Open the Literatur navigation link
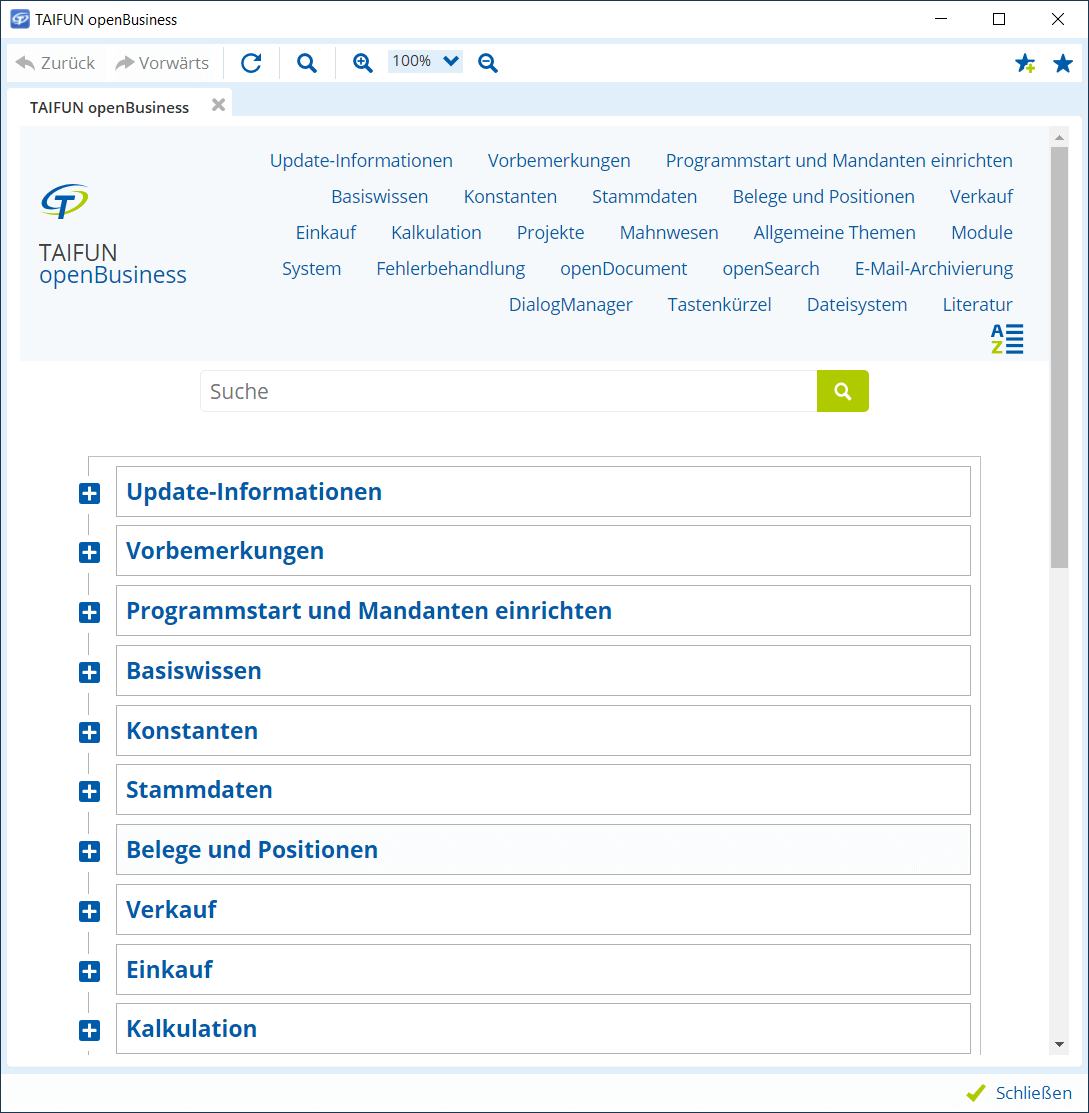1089x1113 pixels. [978, 305]
